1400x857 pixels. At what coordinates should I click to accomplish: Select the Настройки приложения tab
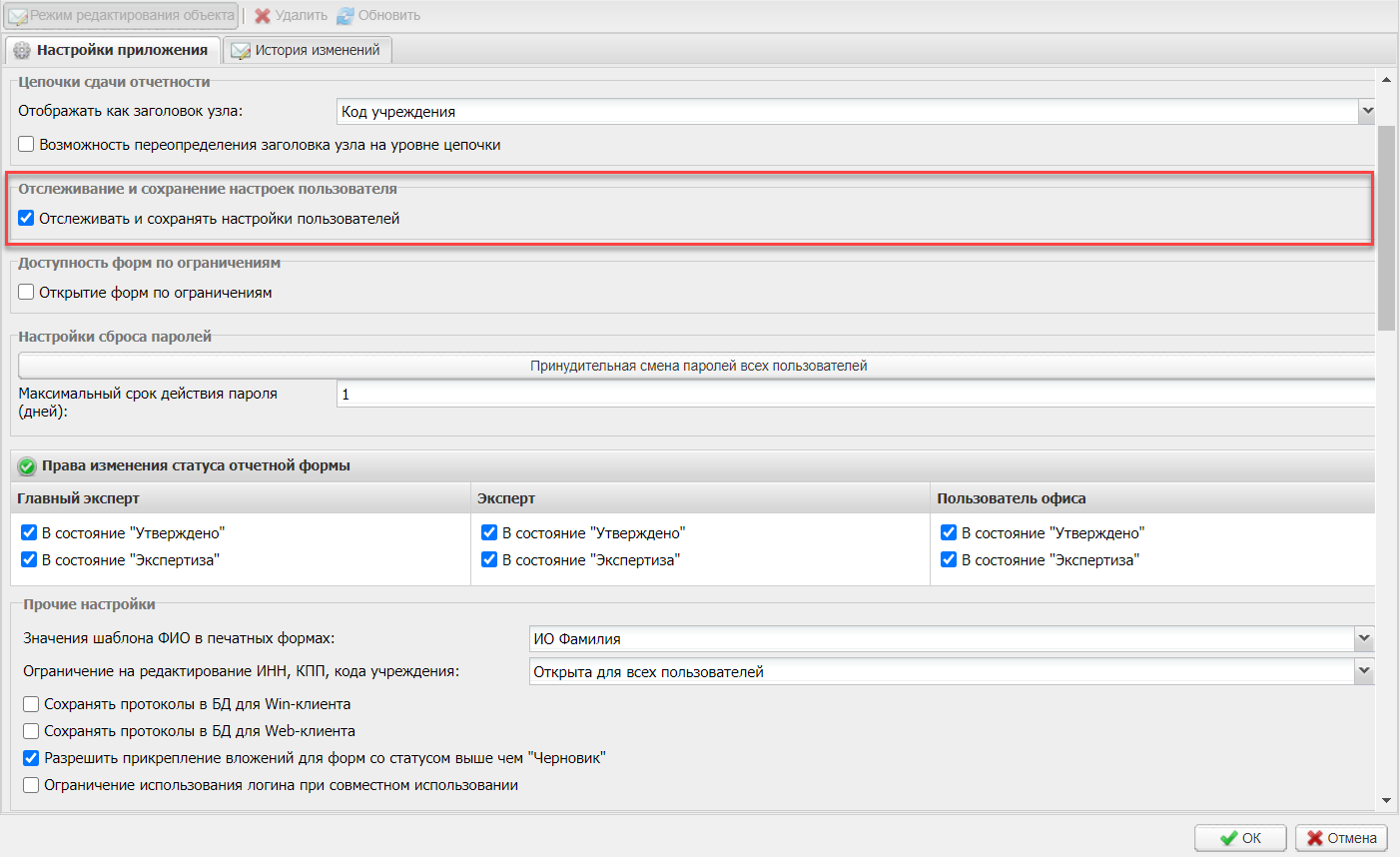(113, 50)
